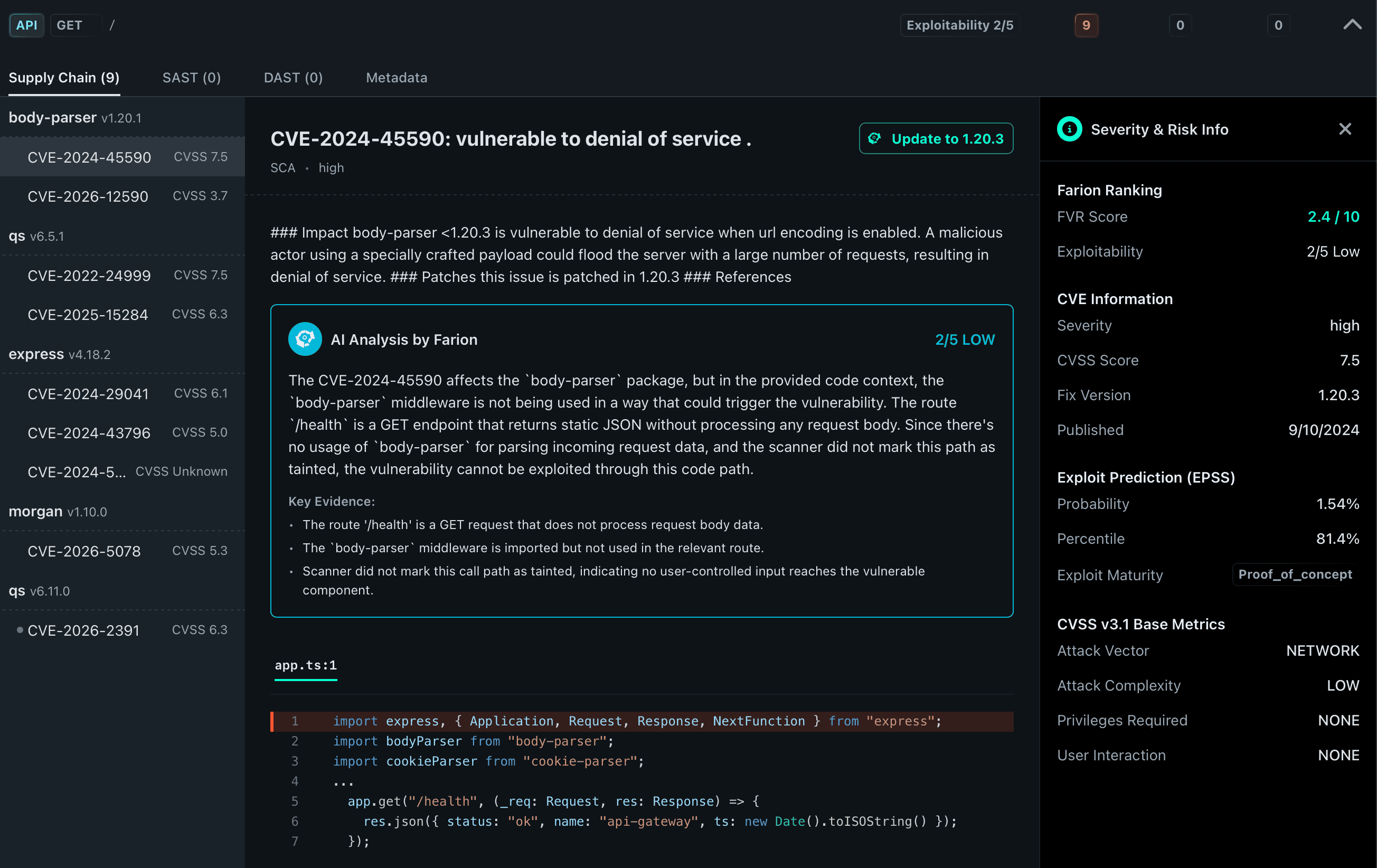Select CVE-2022-24999 under qs
The width and height of the screenshot is (1377, 868).
[x=122, y=276]
